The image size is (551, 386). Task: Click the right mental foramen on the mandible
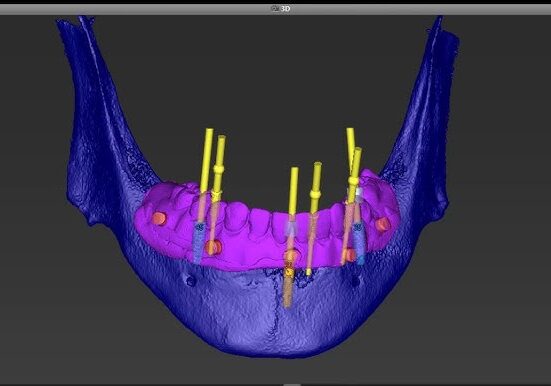(356, 281)
